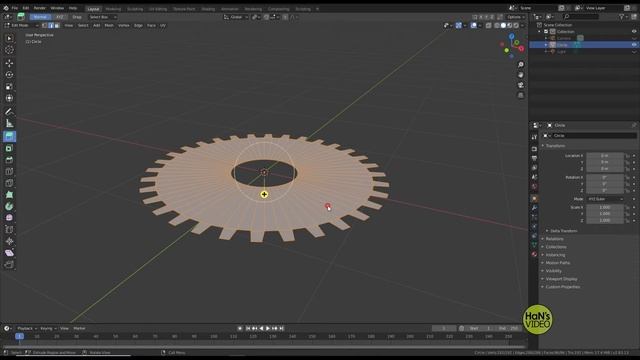The image size is (640, 360).
Task: Toggle snapping magnet in header
Action: click(x=266, y=17)
